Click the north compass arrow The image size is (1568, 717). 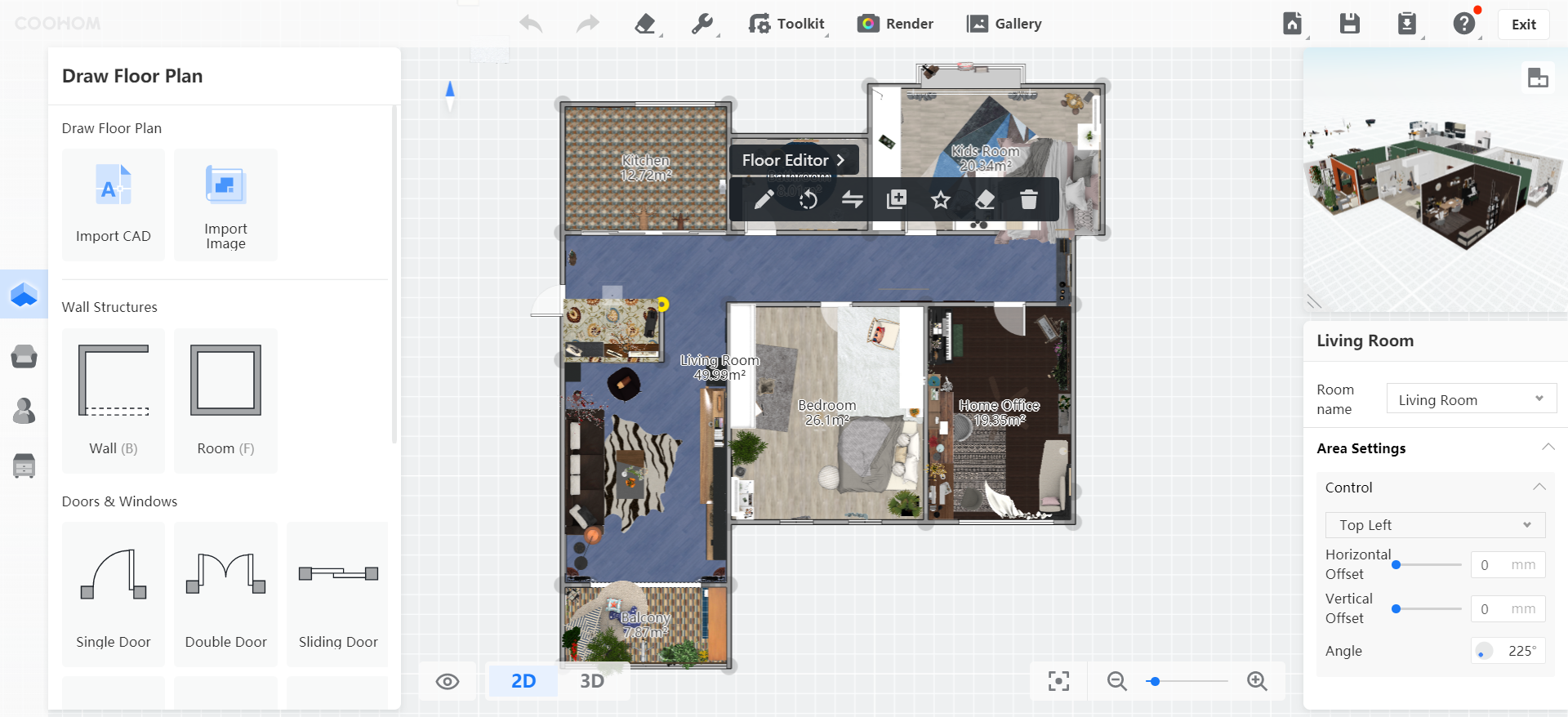[450, 96]
